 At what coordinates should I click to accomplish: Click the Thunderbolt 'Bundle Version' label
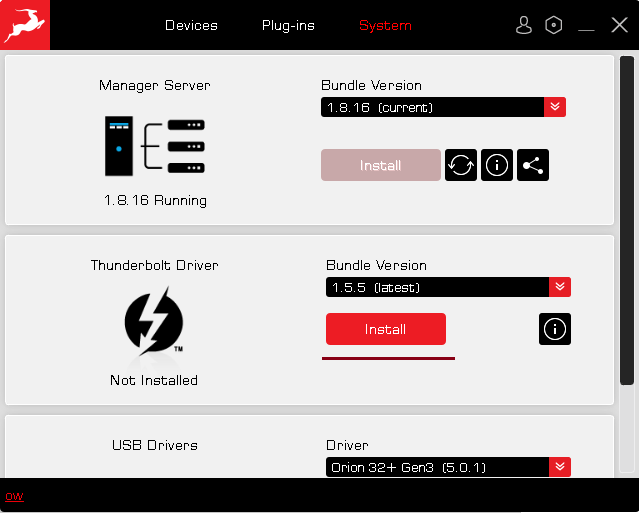point(376,265)
